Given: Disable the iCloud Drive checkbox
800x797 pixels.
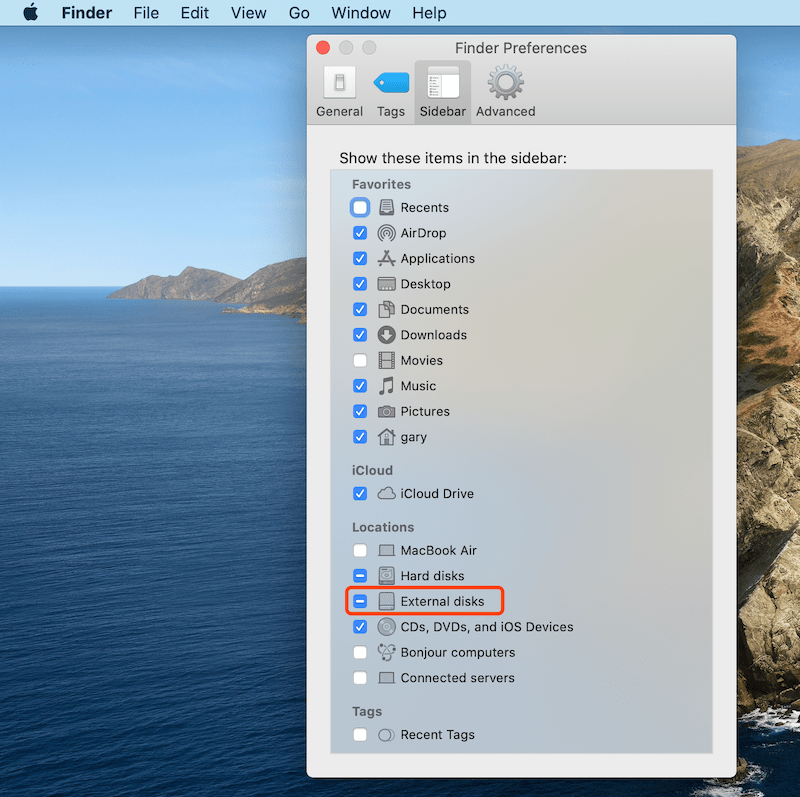Looking at the screenshot, I should point(360,493).
